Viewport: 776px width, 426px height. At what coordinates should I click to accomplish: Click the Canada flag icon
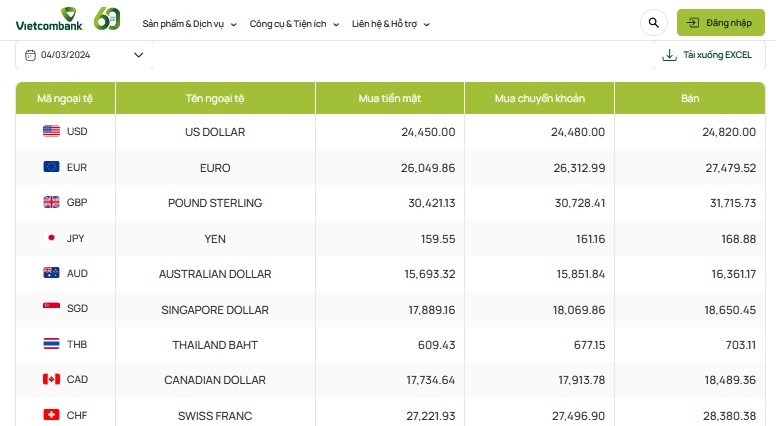[x=52, y=380]
